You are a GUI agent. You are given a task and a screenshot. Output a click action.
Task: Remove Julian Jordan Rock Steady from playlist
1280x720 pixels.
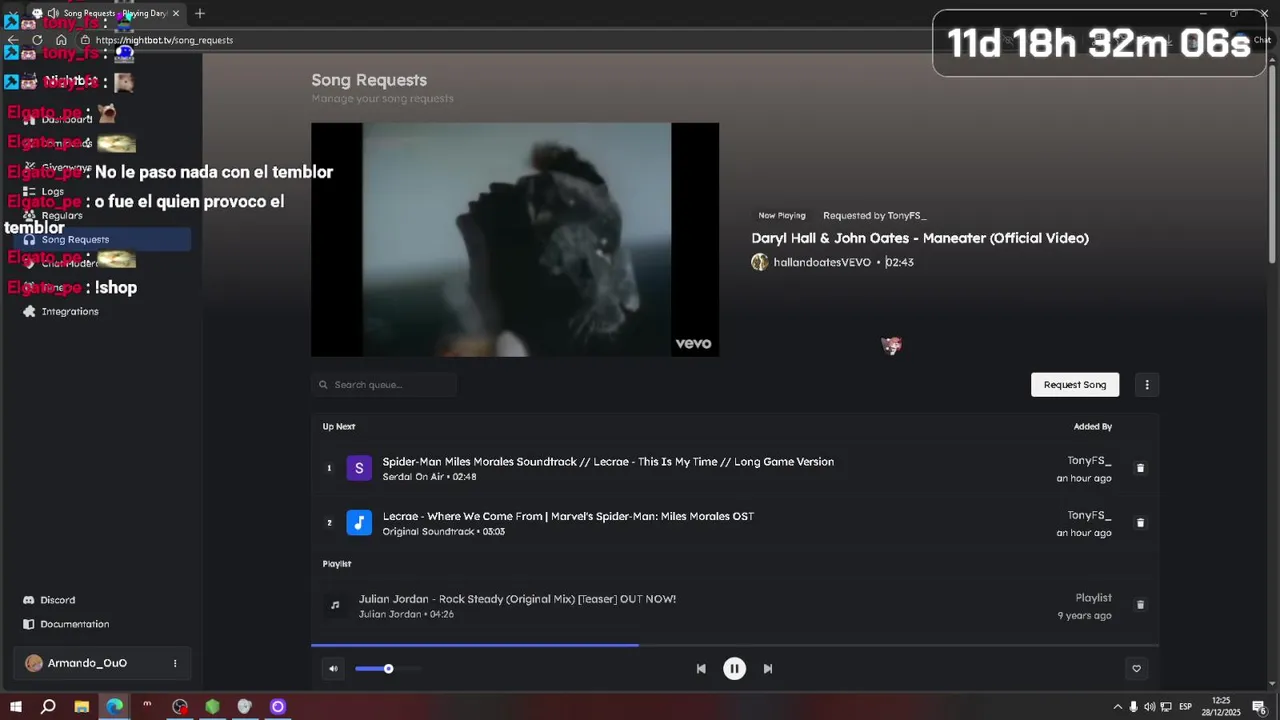pyautogui.click(x=1140, y=605)
